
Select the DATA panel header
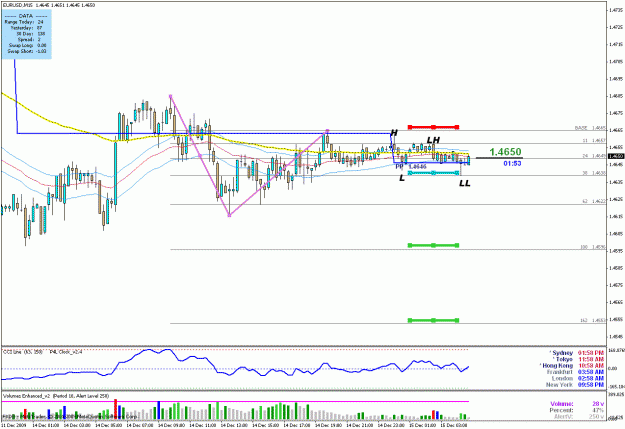(x=26, y=16)
